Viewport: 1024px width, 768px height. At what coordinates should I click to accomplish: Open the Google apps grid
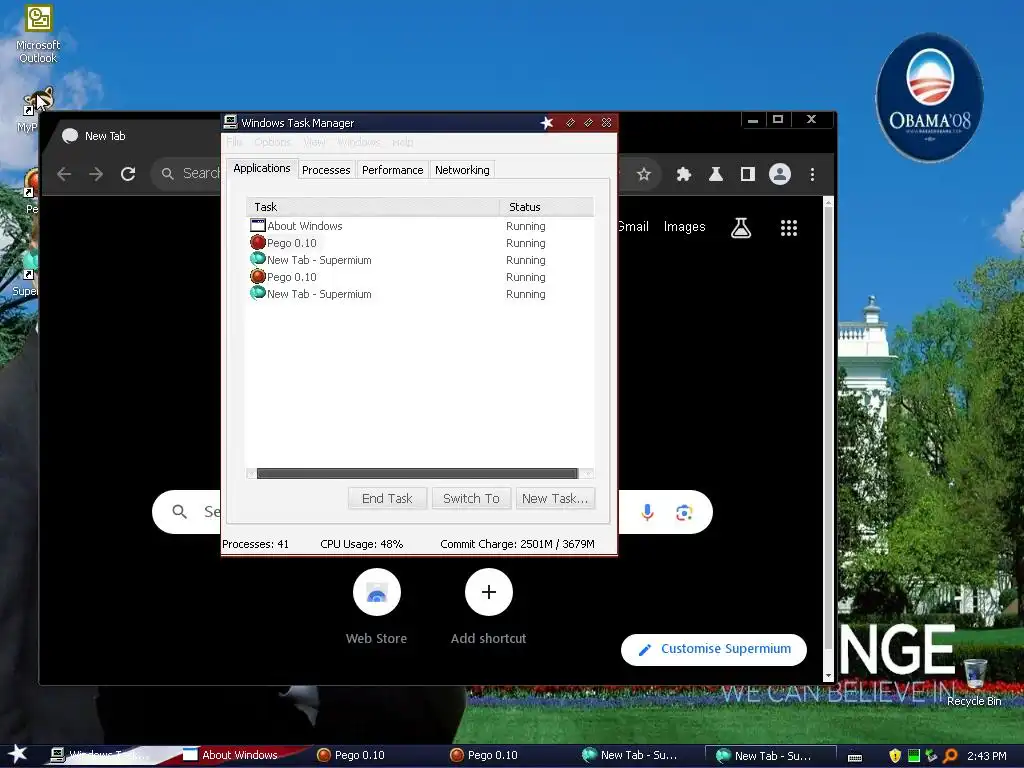[x=789, y=227]
